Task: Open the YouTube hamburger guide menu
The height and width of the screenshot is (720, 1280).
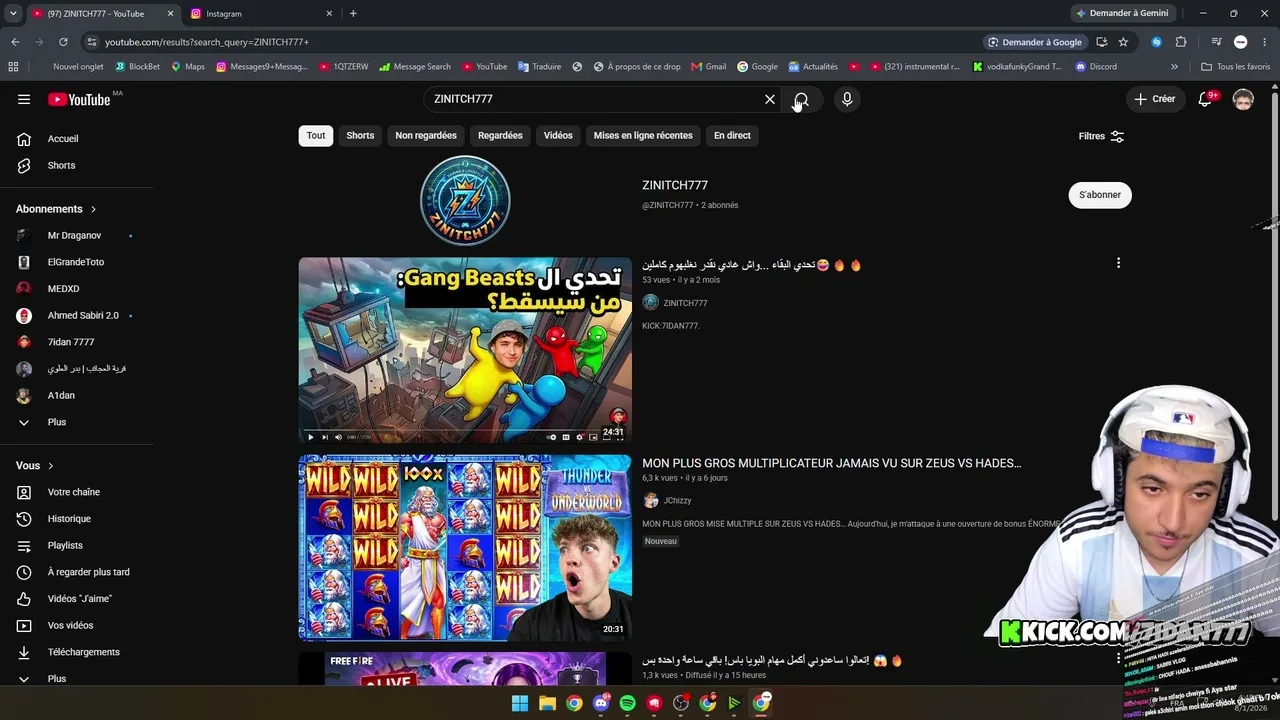Action: click(24, 99)
